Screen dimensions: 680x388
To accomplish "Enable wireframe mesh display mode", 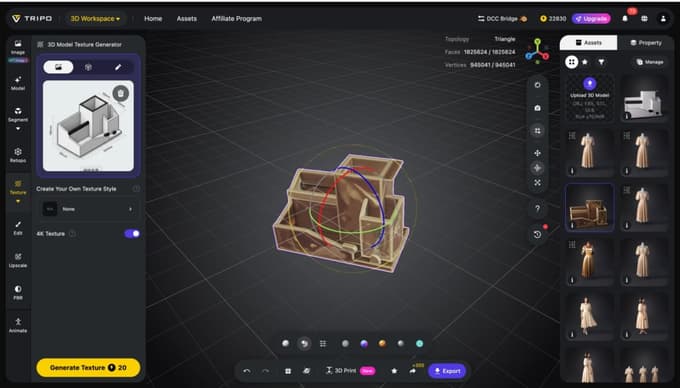I will pyautogui.click(x=323, y=343).
